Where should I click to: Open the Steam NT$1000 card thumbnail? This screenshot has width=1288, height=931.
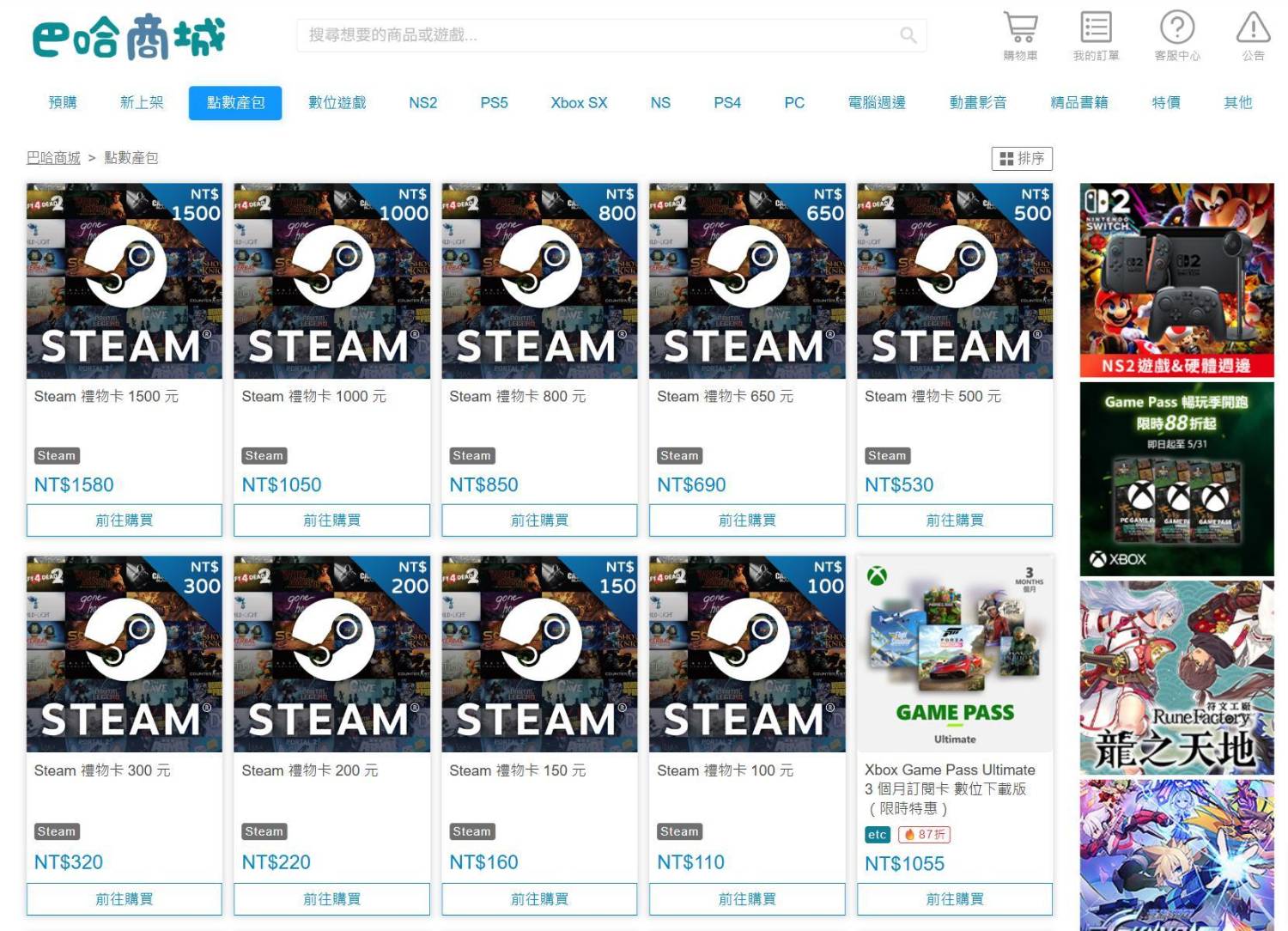click(332, 281)
